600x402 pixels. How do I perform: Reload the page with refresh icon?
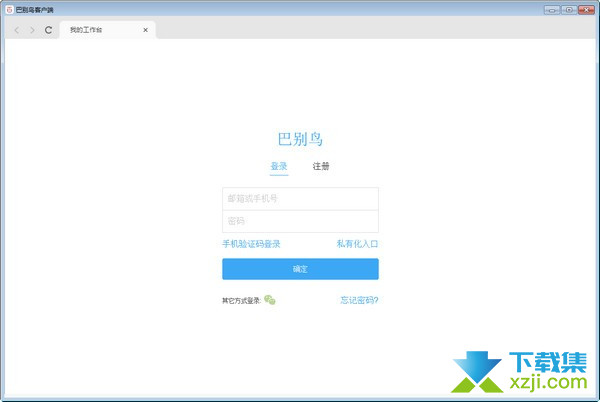(48, 30)
